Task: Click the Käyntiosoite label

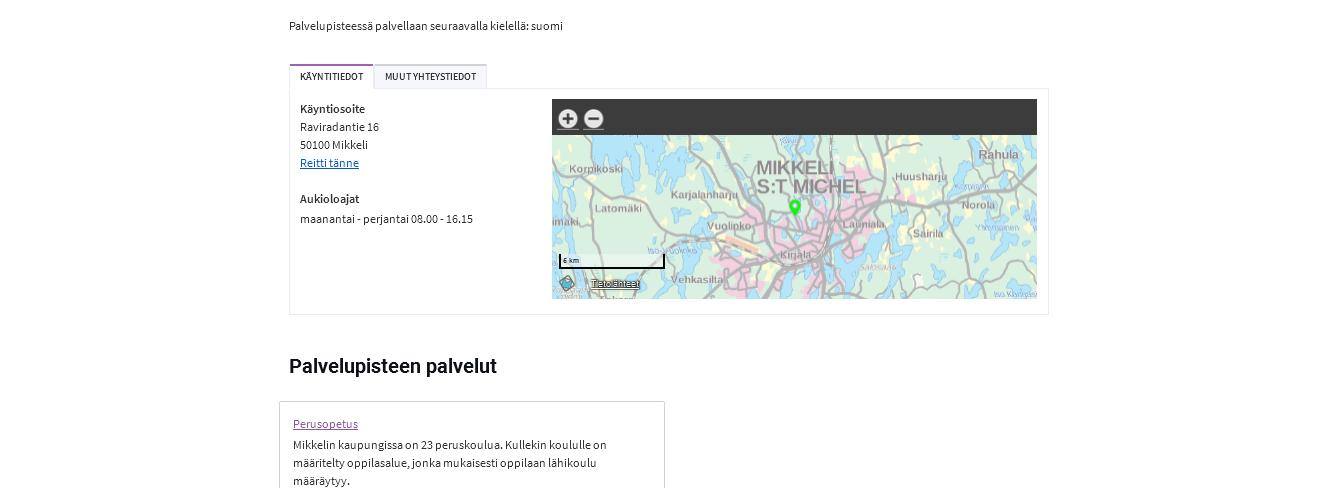Action: tap(332, 109)
